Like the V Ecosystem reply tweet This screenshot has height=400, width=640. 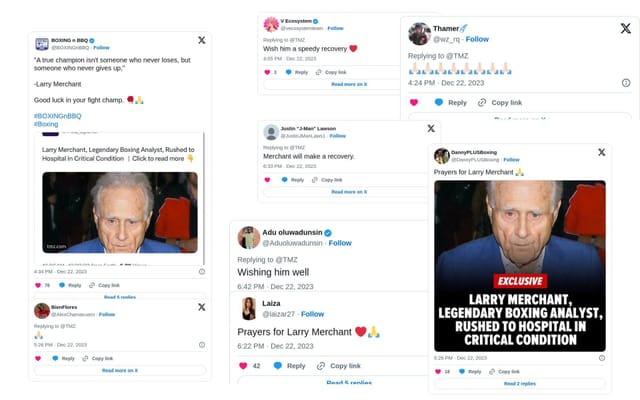[267, 72]
